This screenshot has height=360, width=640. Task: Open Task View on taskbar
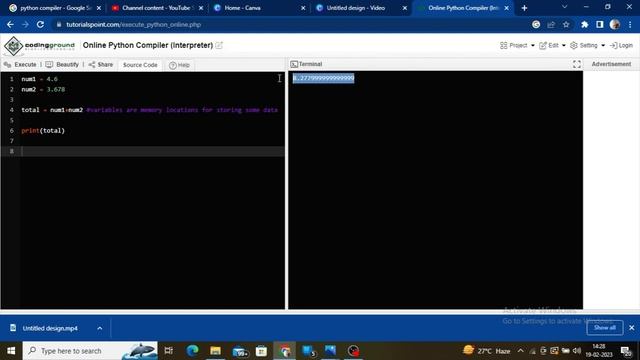click(x=168, y=351)
